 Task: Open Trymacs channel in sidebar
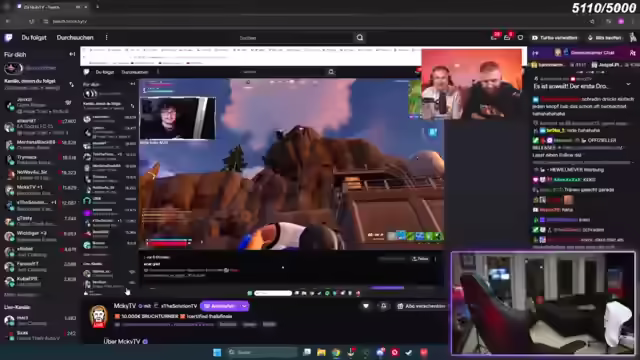coord(40,160)
